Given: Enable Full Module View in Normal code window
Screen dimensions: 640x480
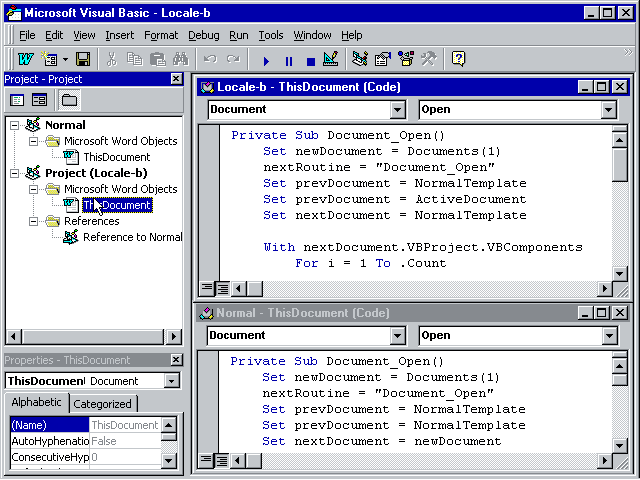Looking at the screenshot, I should pos(222,461).
